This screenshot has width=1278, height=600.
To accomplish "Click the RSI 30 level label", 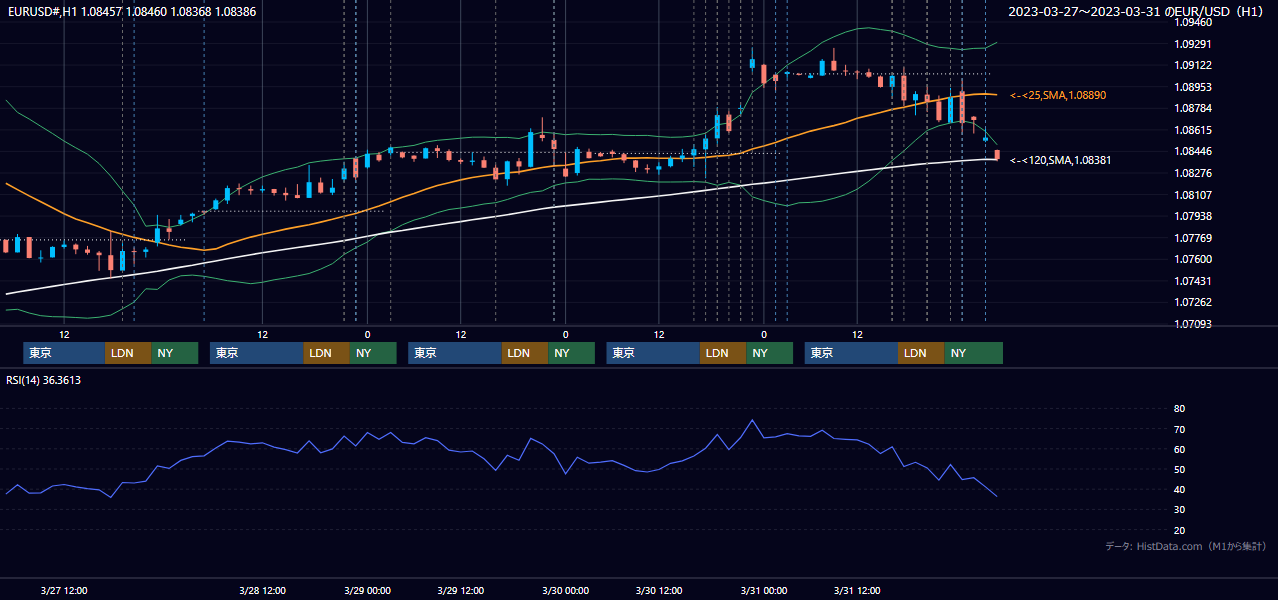I will coord(1179,510).
